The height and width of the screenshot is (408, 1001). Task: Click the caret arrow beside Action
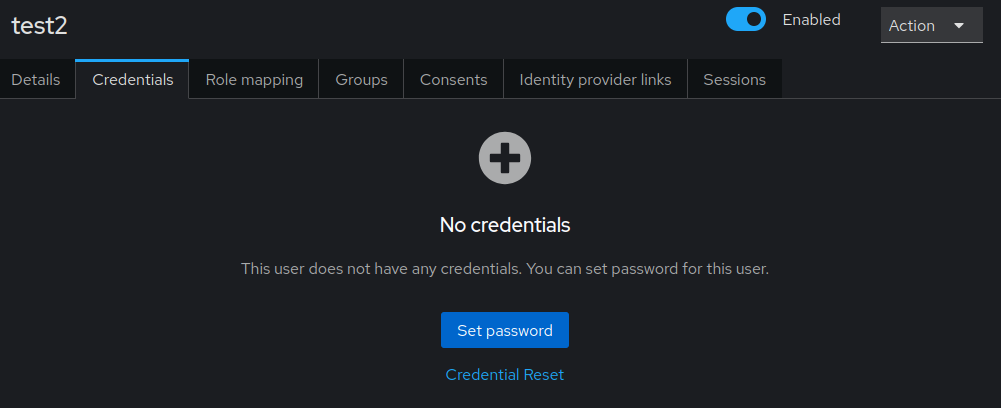pyautogui.click(x=958, y=26)
